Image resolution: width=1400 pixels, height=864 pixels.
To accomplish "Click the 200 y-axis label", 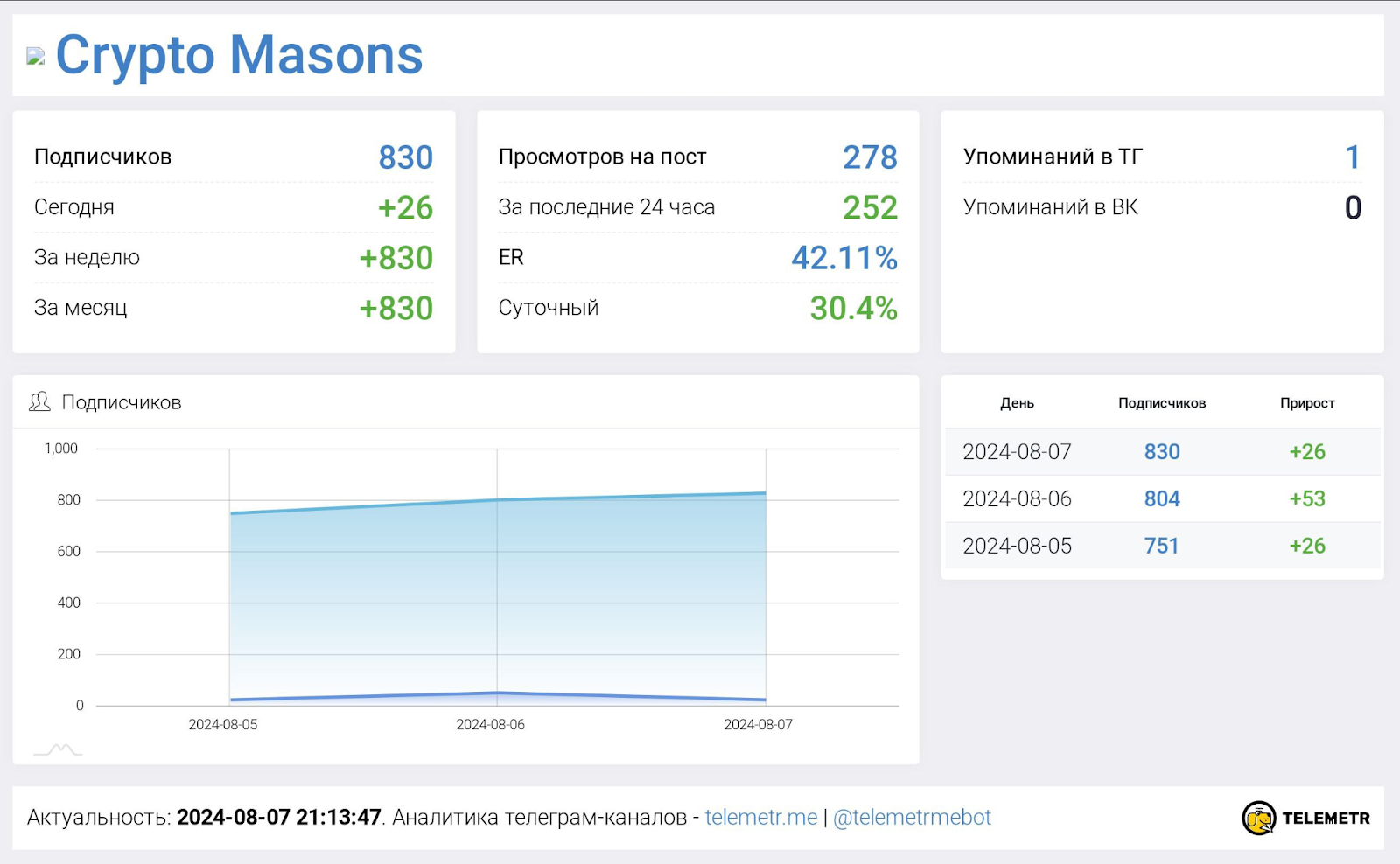I will [x=68, y=654].
